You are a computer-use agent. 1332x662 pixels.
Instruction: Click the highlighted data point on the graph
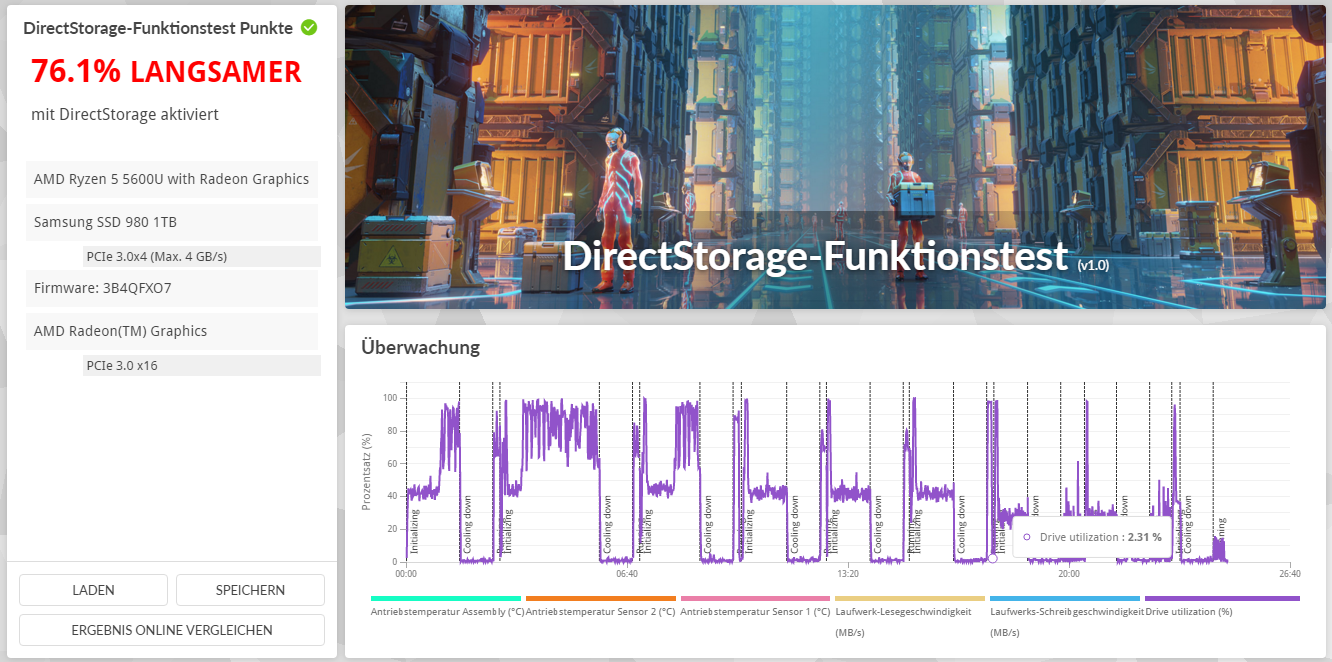993,559
